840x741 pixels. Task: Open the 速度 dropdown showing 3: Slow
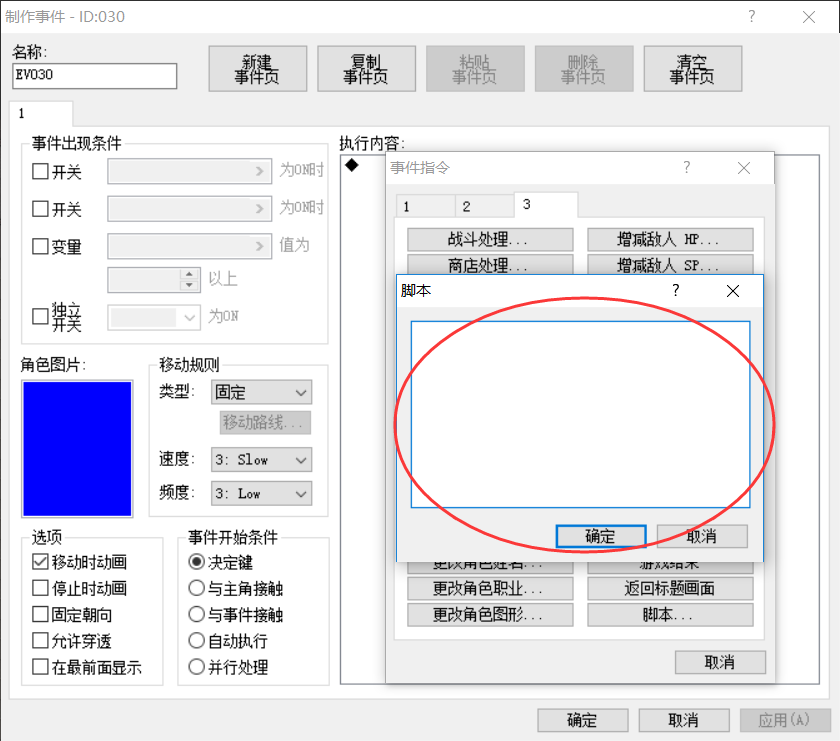pyautogui.click(x=261, y=460)
